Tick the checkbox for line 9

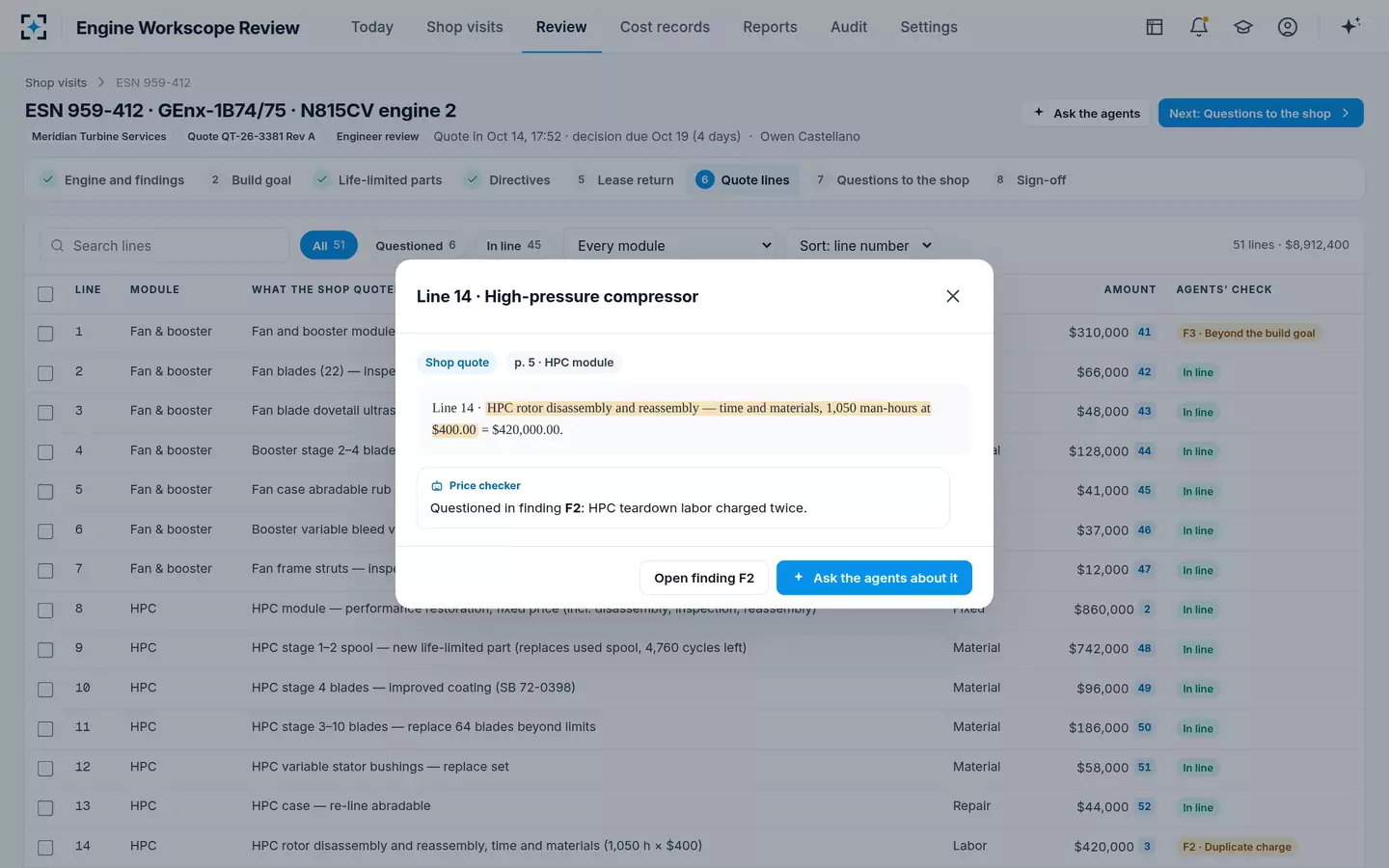point(45,649)
